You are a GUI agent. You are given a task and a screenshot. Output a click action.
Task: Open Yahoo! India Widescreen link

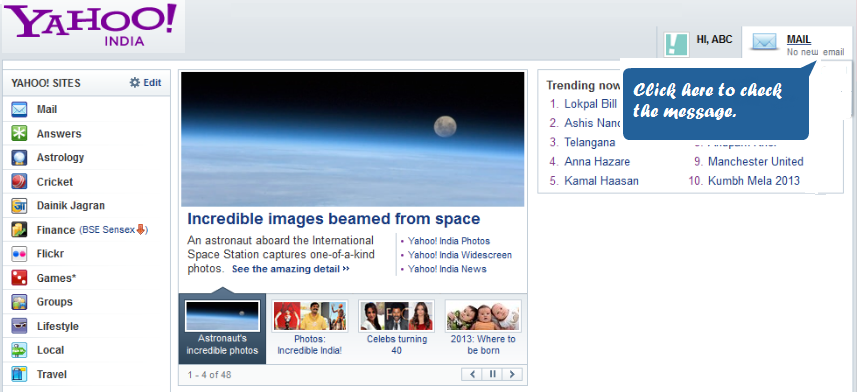(460, 255)
